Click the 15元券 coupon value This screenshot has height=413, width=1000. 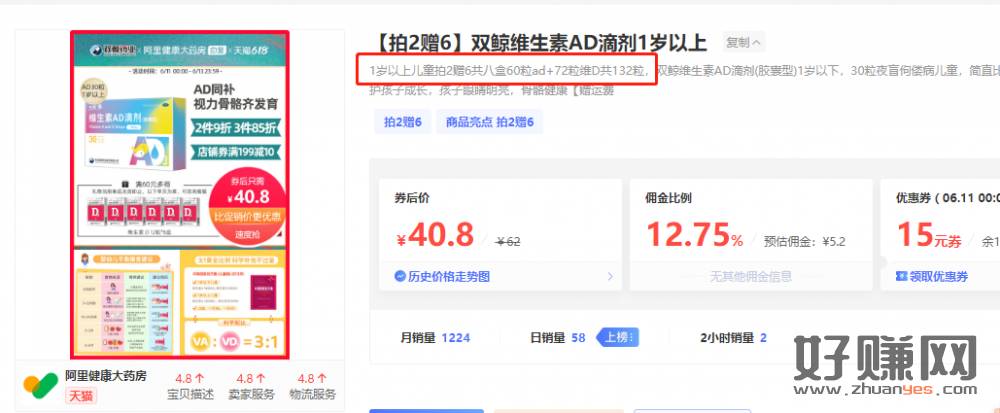click(x=929, y=236)
